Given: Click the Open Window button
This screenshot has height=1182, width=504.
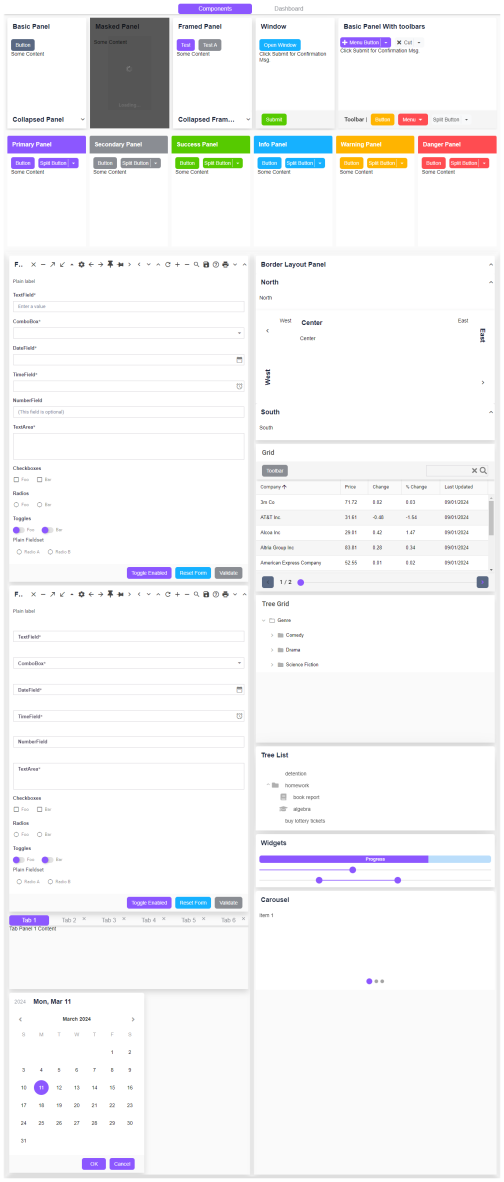Looking at the screenshot, I should (279, 45).
